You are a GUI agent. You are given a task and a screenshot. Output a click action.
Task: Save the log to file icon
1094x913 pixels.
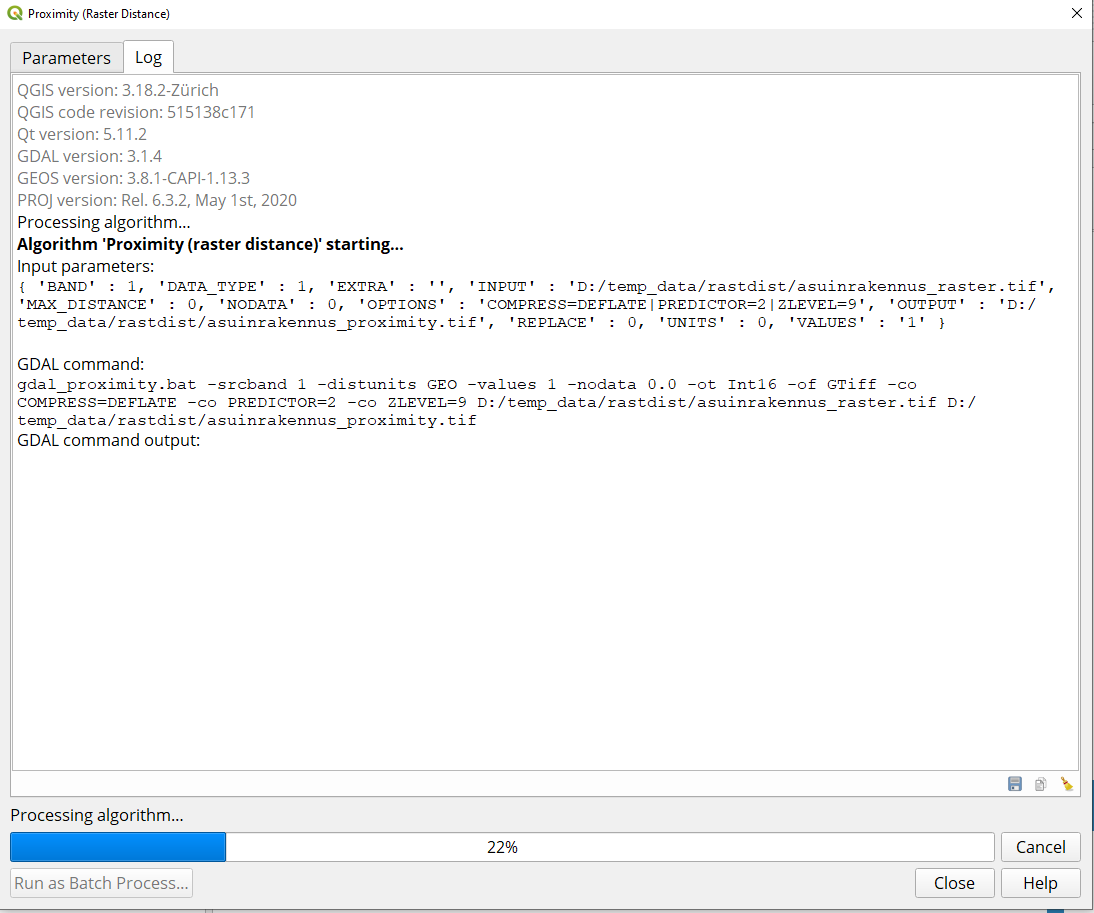[1014, 784]
